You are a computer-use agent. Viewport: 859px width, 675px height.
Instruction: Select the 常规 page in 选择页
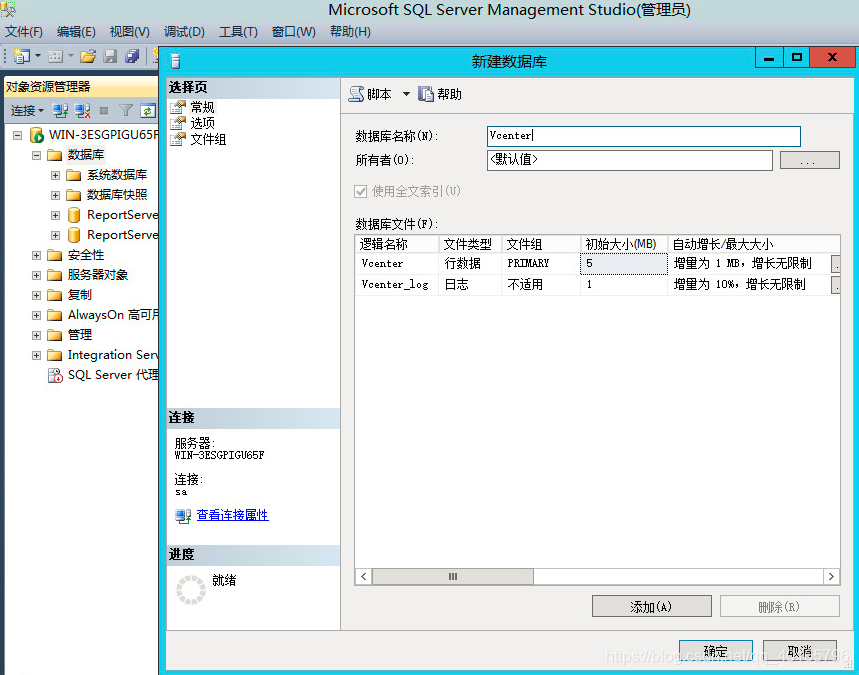202,107
